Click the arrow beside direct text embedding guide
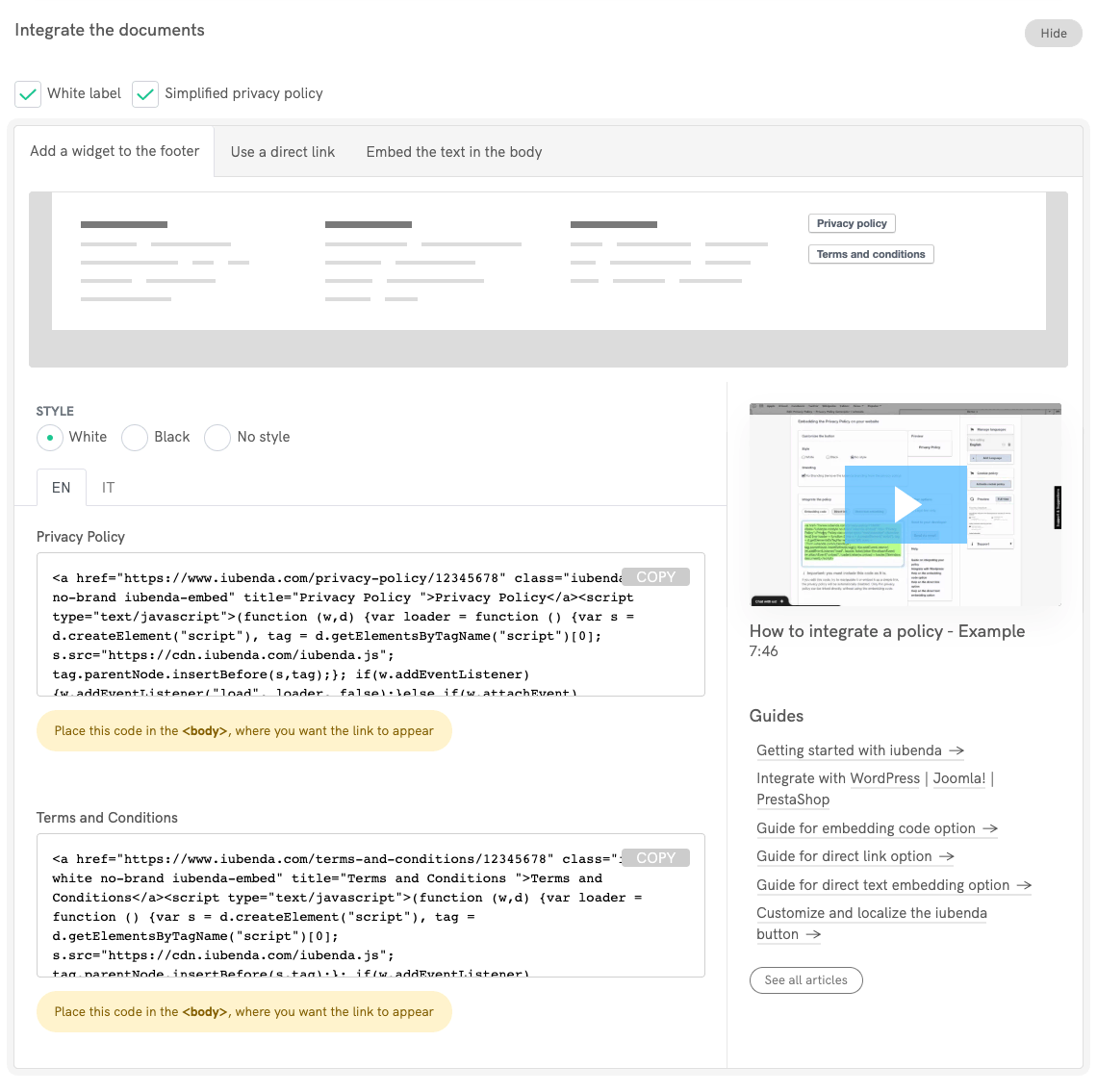The image size is (1097, 1092). tap(1024, 885)
